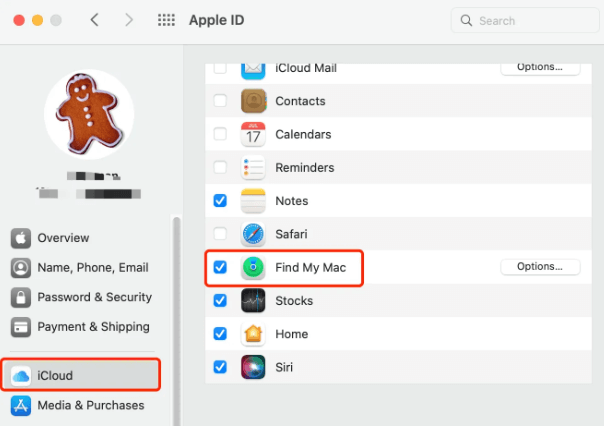Open Media & Purchases pane

coord(90,405)
